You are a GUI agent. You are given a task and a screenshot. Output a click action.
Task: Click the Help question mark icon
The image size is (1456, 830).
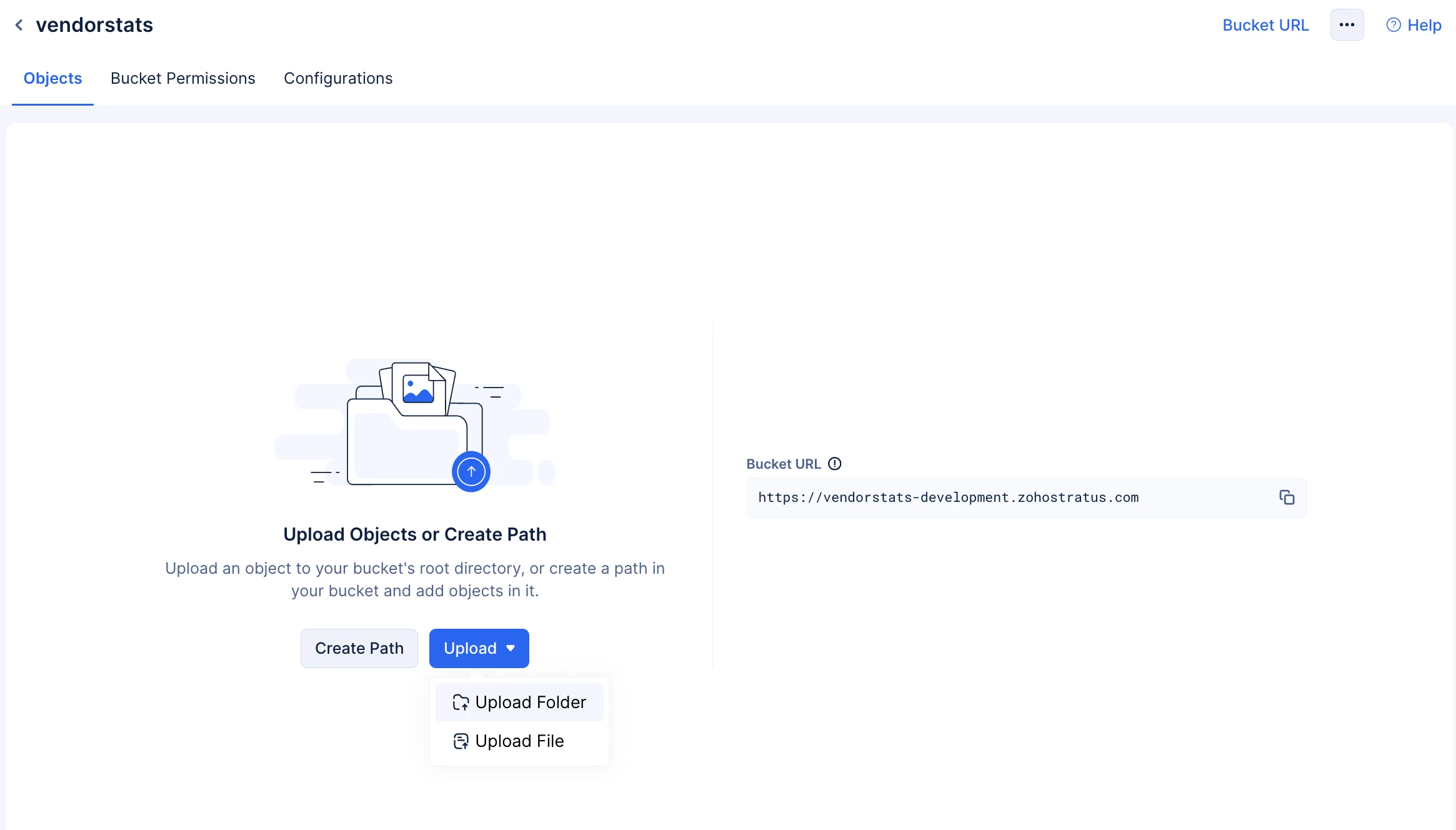1393,25
